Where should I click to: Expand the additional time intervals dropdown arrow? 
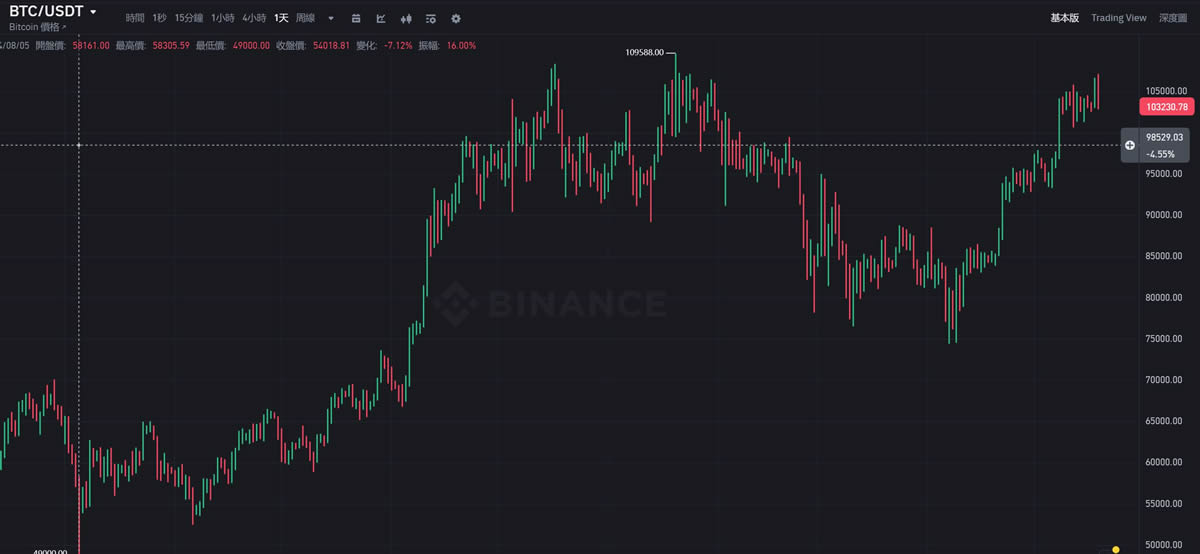click(331, 18)
